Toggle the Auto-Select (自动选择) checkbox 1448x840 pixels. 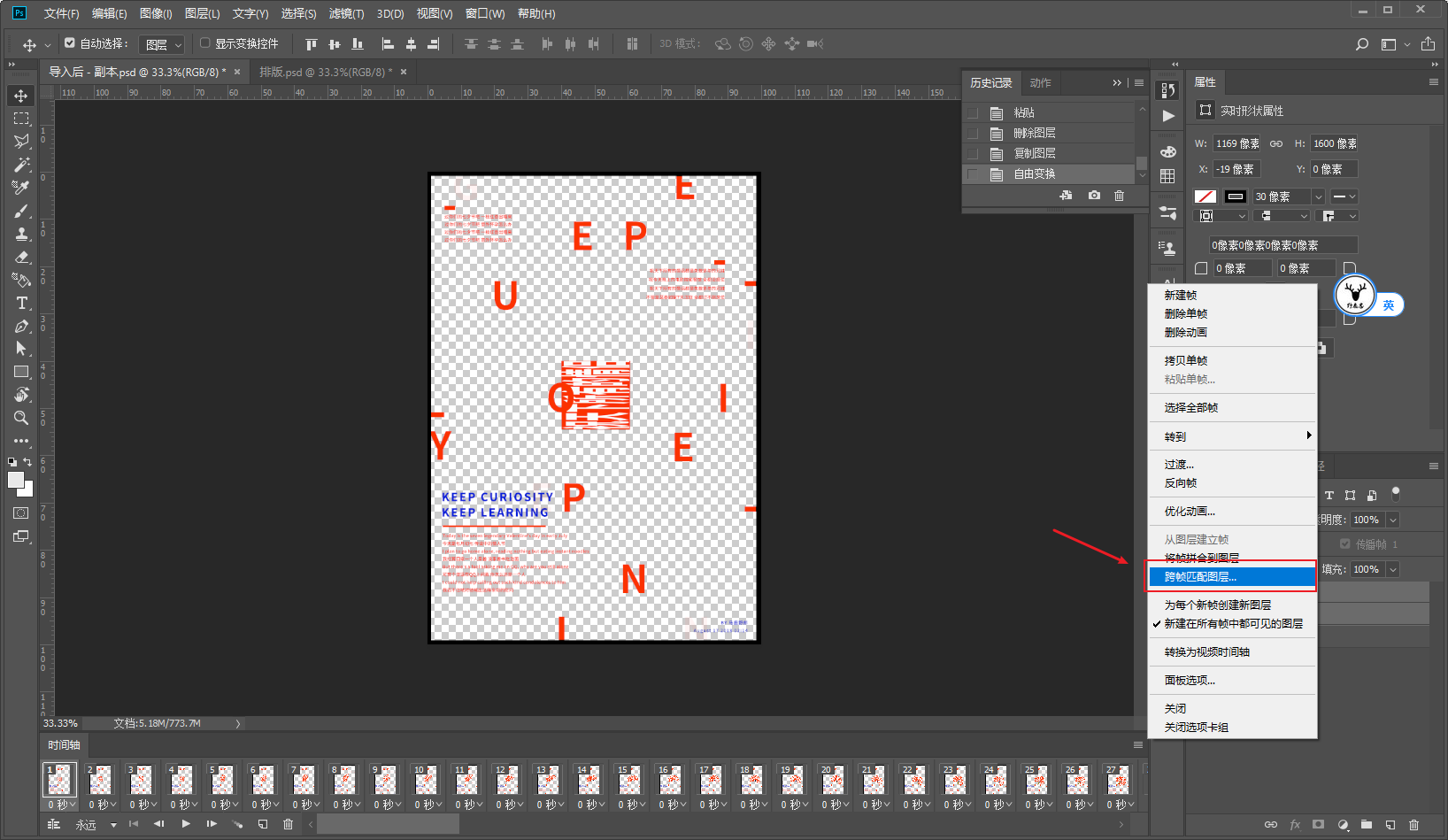(x=70, y=42)
